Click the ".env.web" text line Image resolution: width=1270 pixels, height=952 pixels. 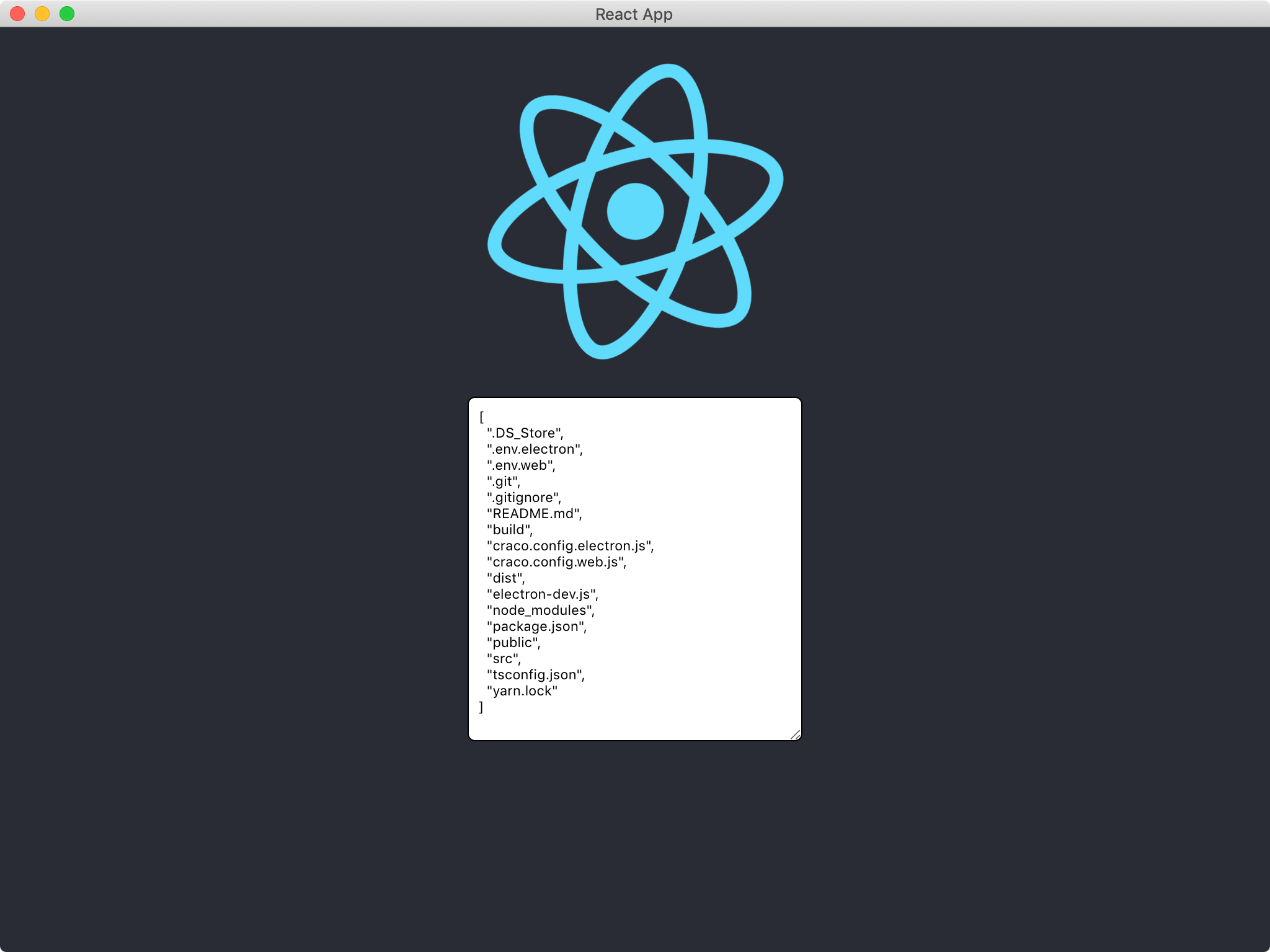(521, 465)
